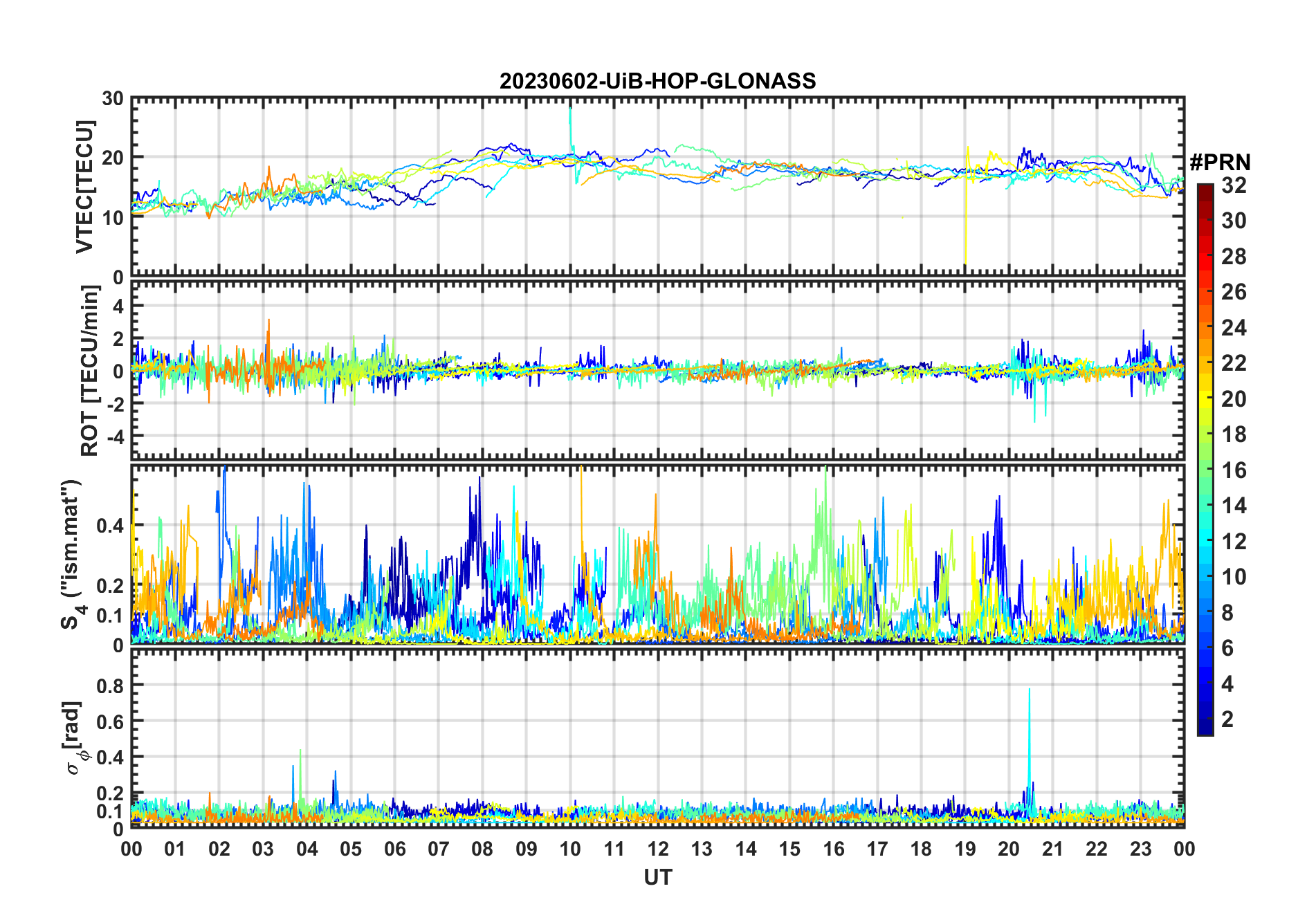Viewport: 1316px width, 920px height.
Task: Click colorbar tick label 18
Action: point(1234,434)
